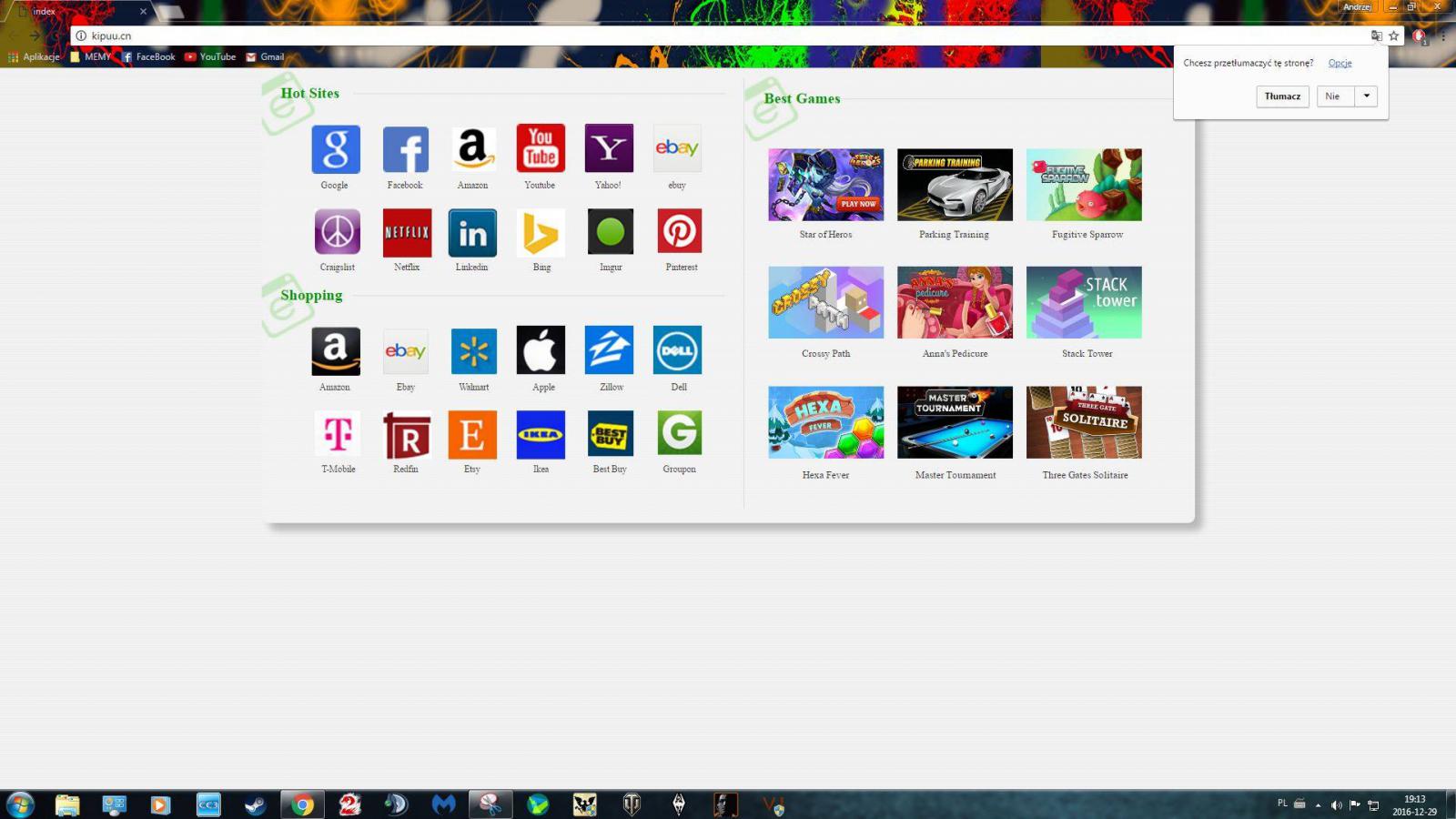Open the Opcje link in translate popup

click(1340, 63)
